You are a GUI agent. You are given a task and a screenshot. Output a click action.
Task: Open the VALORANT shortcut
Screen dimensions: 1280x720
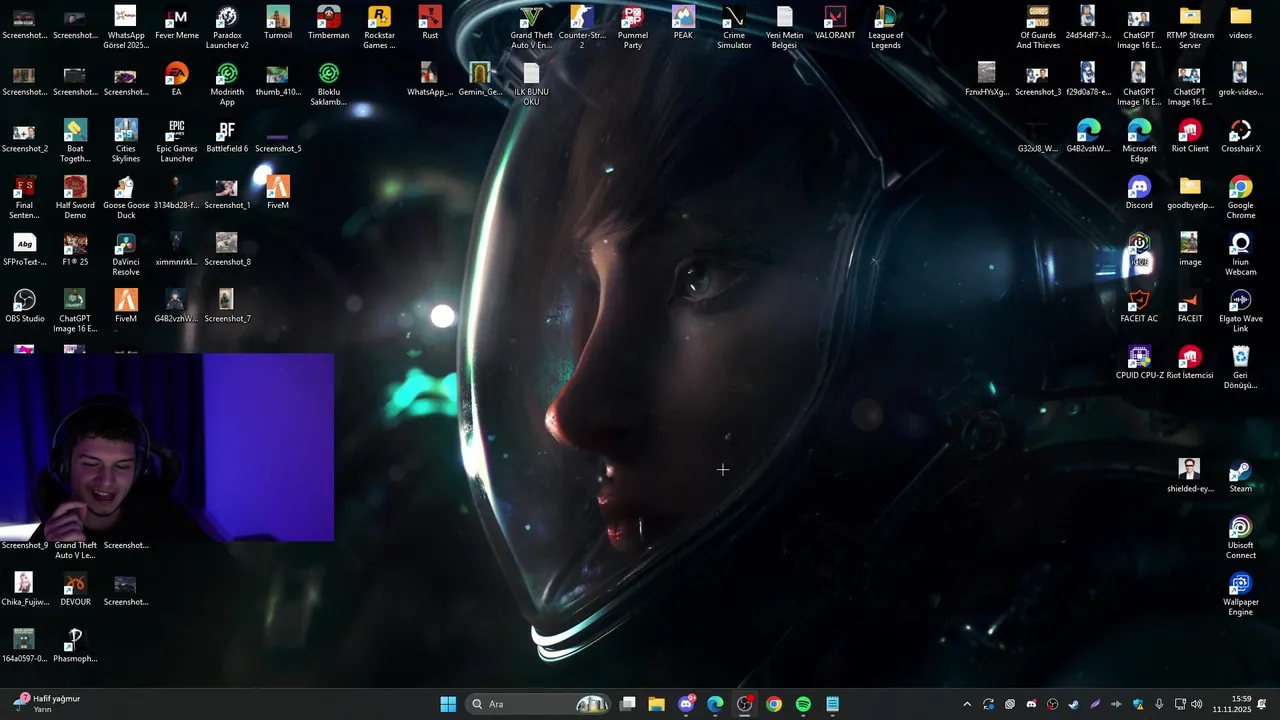pos(835,24)
